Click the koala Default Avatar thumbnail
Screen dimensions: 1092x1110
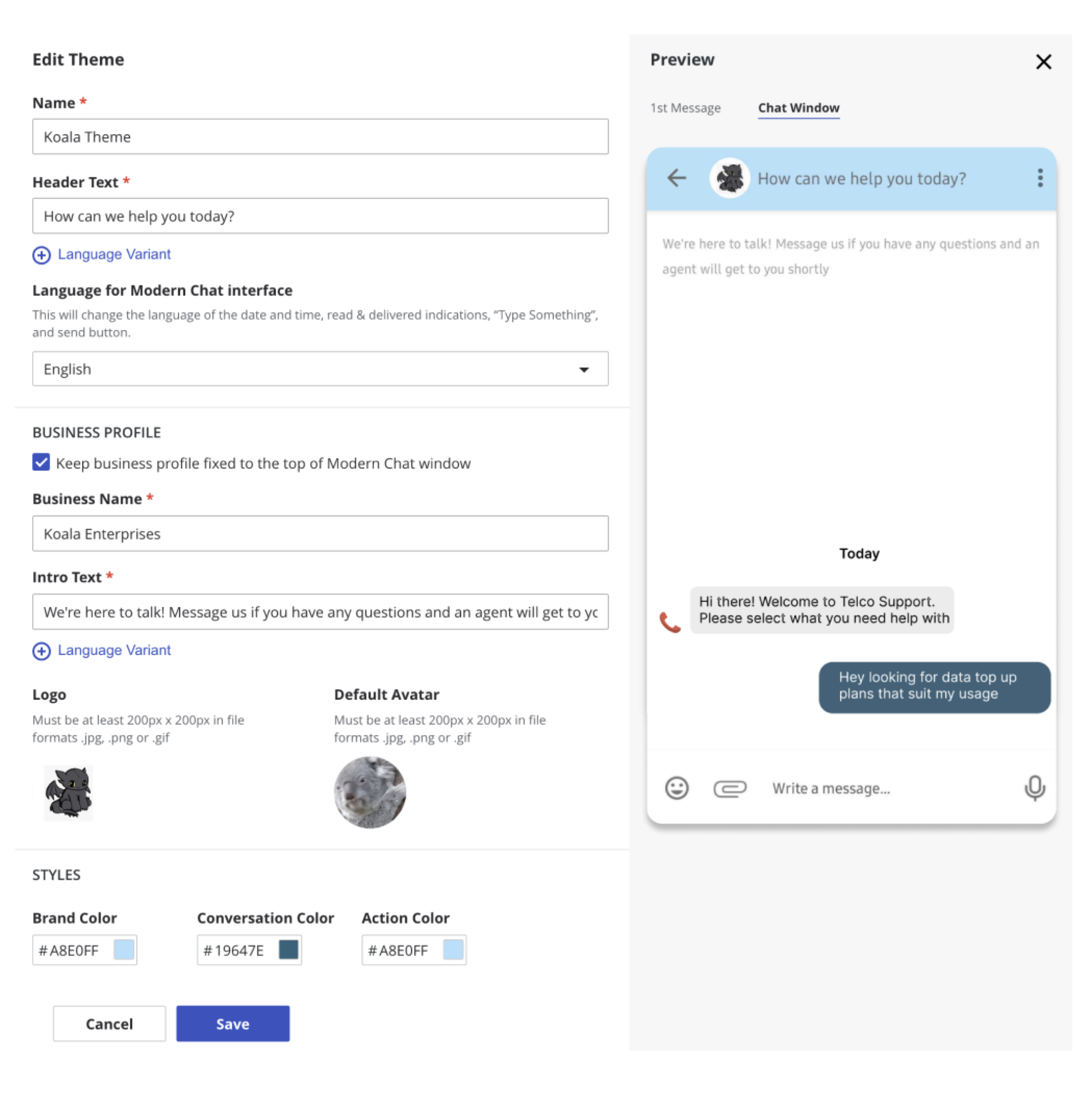[370, 792]
